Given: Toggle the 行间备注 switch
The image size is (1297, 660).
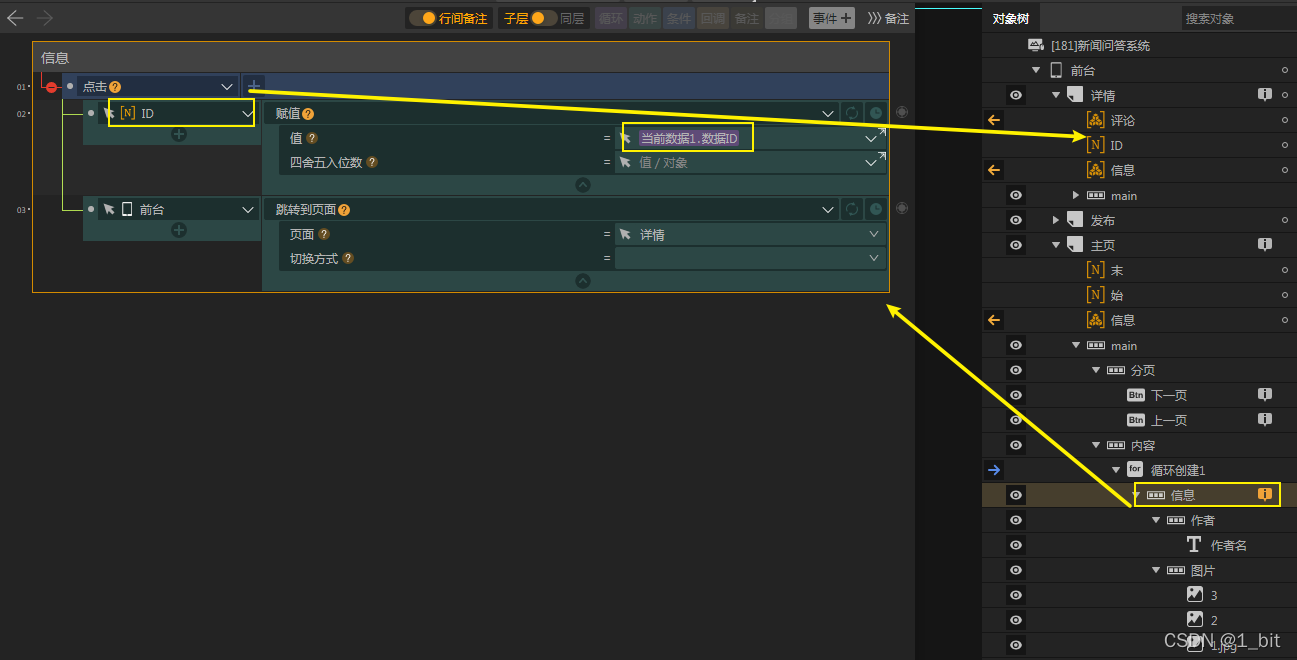Looking at the screenshot, I should [423, 18].
